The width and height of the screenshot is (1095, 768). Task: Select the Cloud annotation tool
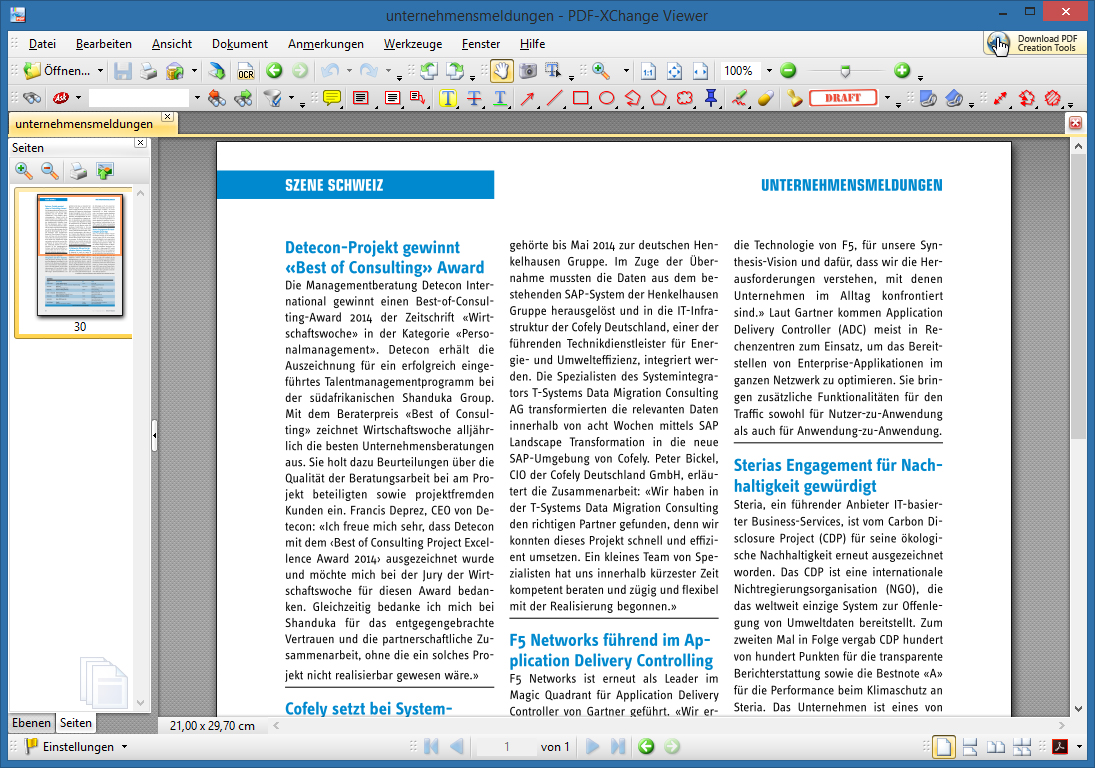pyautogui.click(x=685, y=98)
